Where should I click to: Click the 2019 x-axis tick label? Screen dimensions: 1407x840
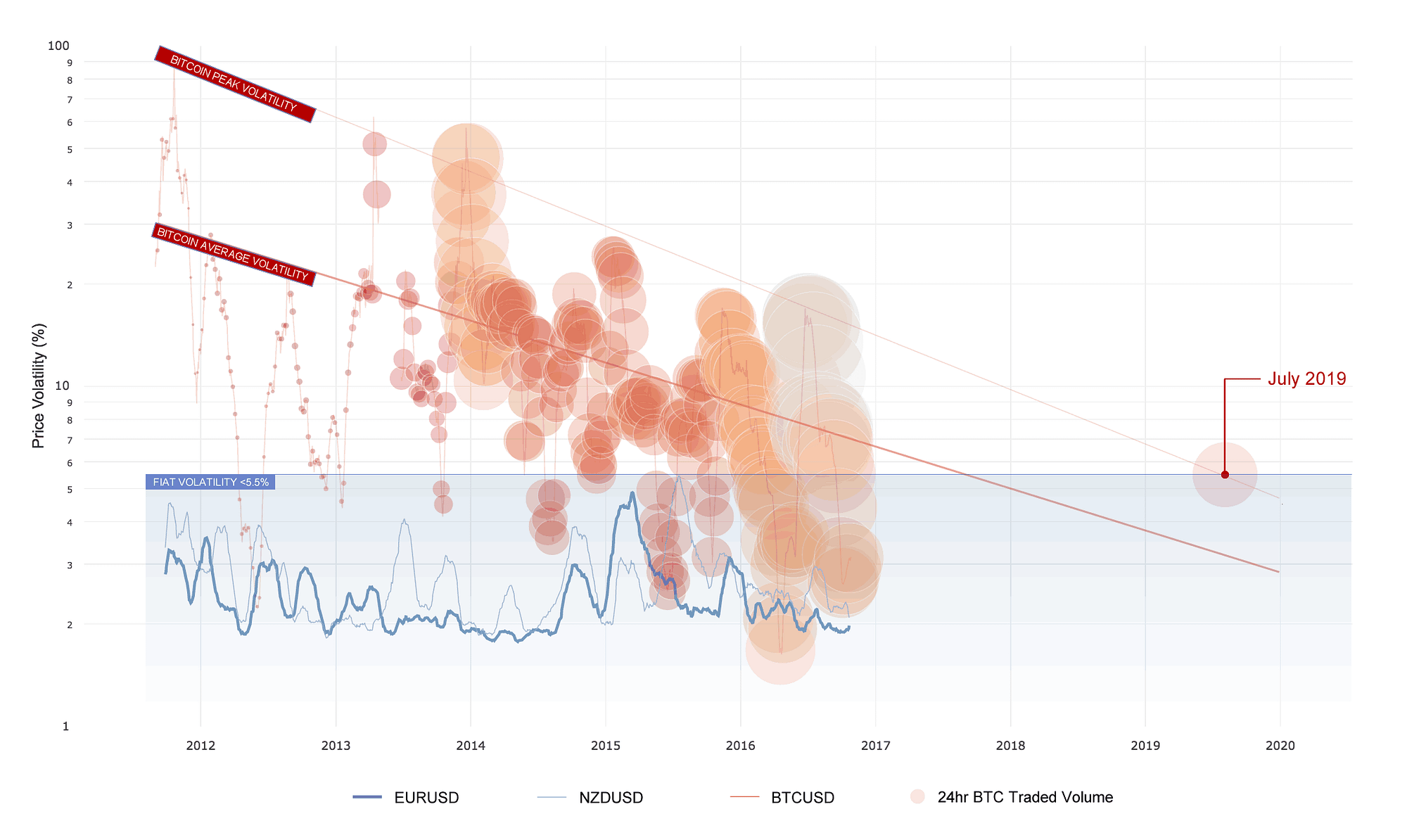pos(1145,746)
